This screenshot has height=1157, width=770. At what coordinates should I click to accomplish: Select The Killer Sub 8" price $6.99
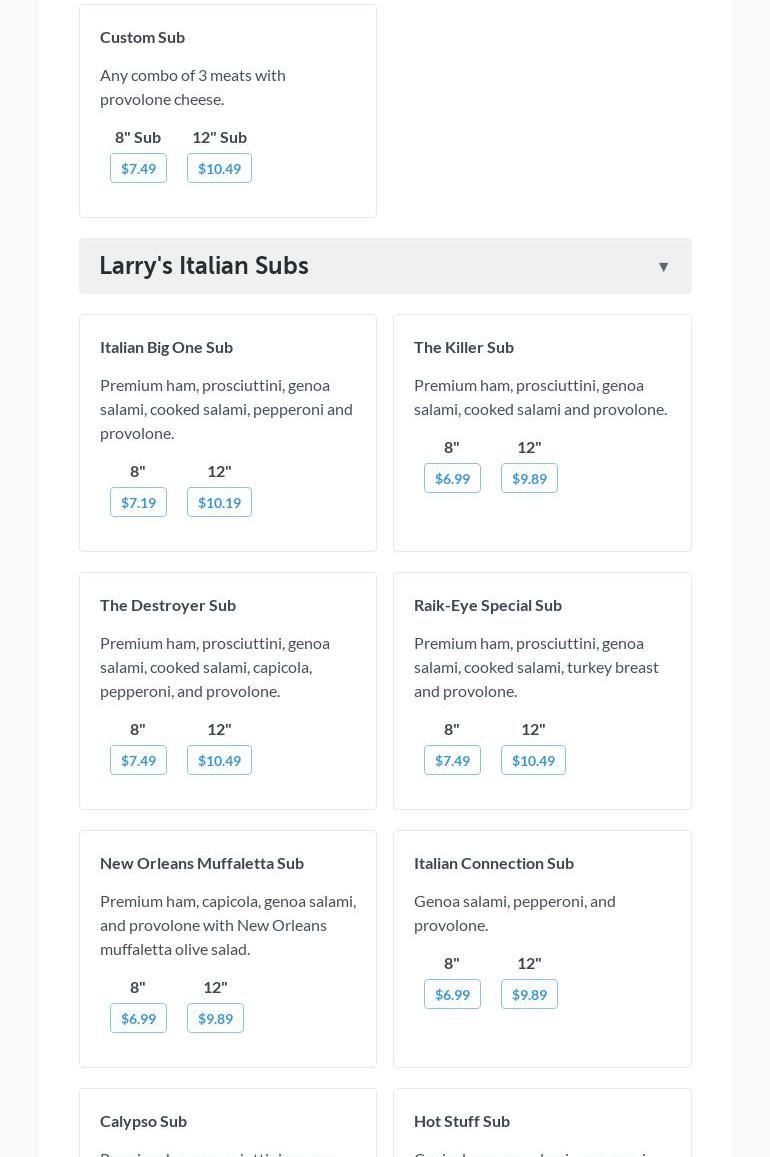(x=452, y=478)
